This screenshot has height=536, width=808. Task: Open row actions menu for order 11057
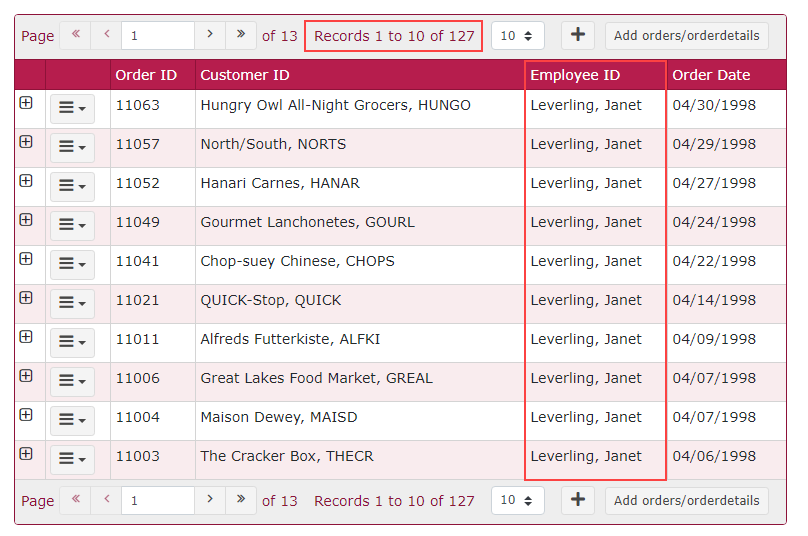tap(72, 147)
